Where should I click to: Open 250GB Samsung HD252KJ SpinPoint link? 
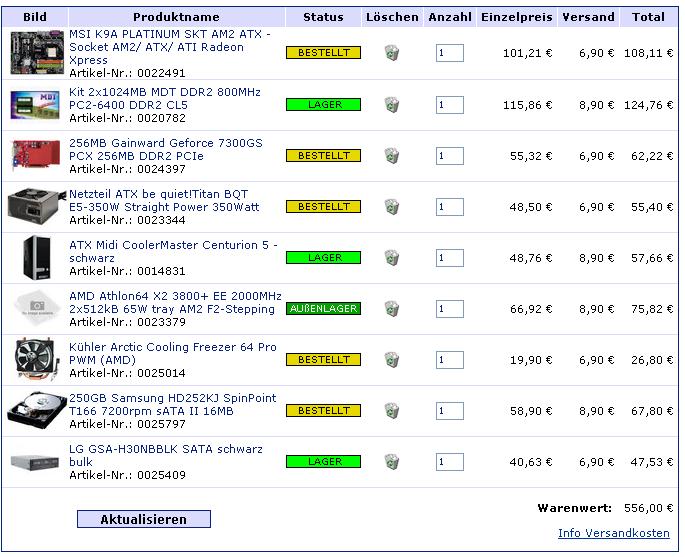tap(173, 405)
